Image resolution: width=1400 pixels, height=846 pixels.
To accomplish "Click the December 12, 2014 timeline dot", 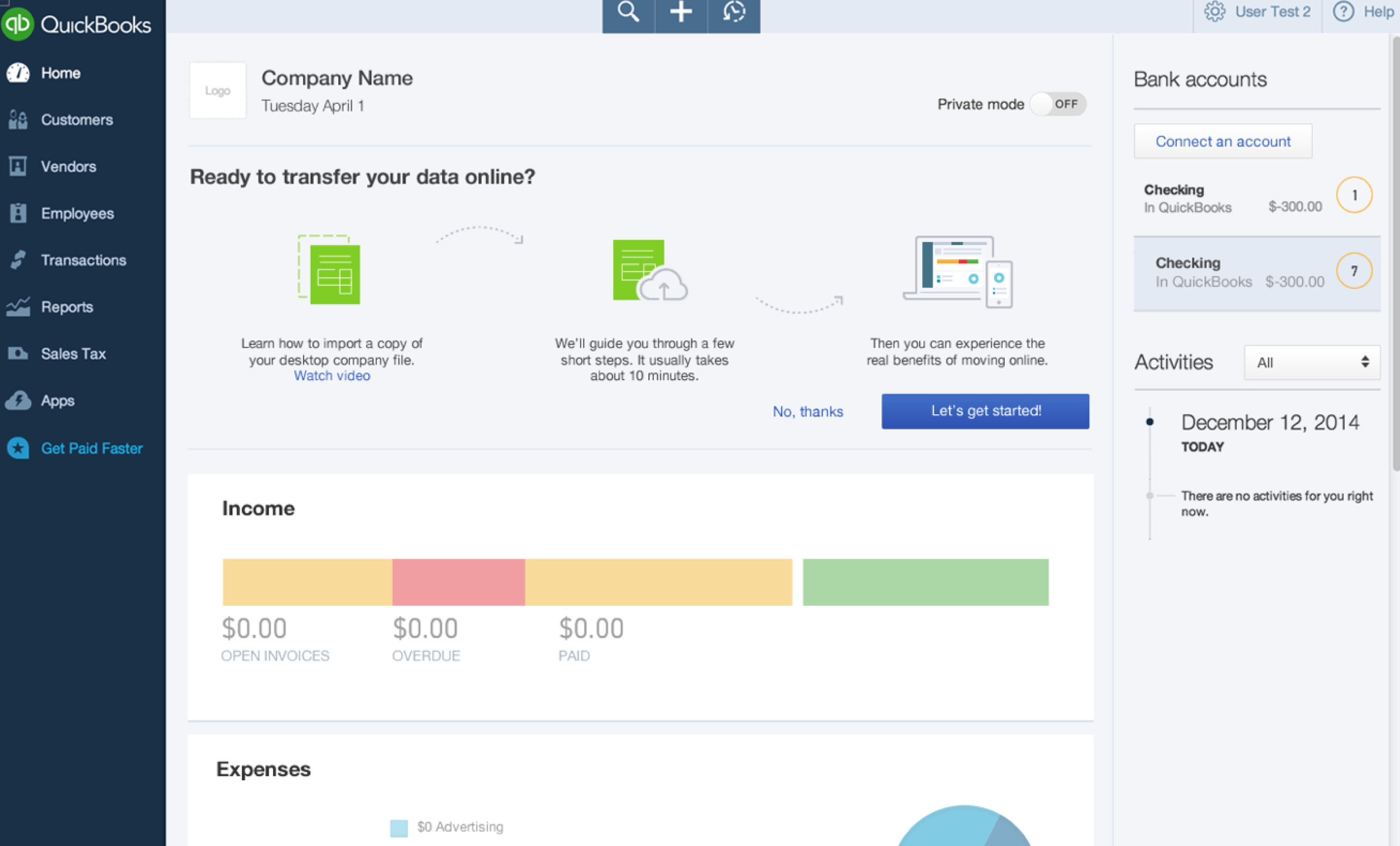I will (x=1150, y=422).
